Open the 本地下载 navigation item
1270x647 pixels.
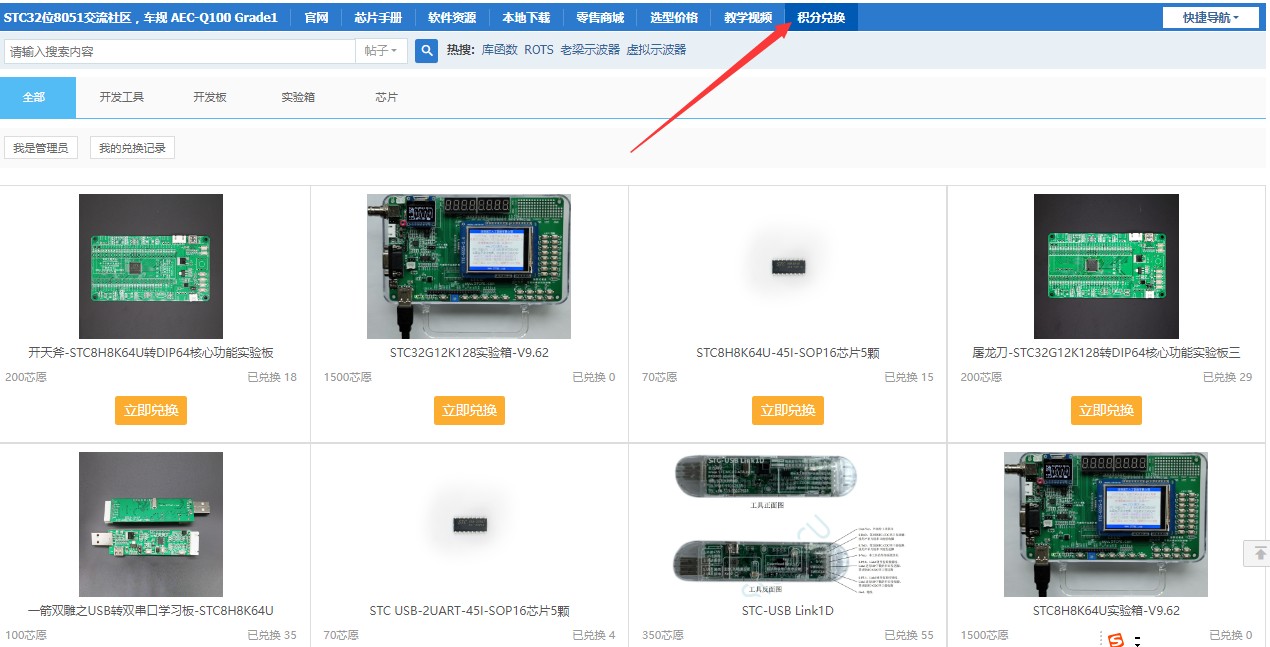pyautogui.click(x=526, y=17)
